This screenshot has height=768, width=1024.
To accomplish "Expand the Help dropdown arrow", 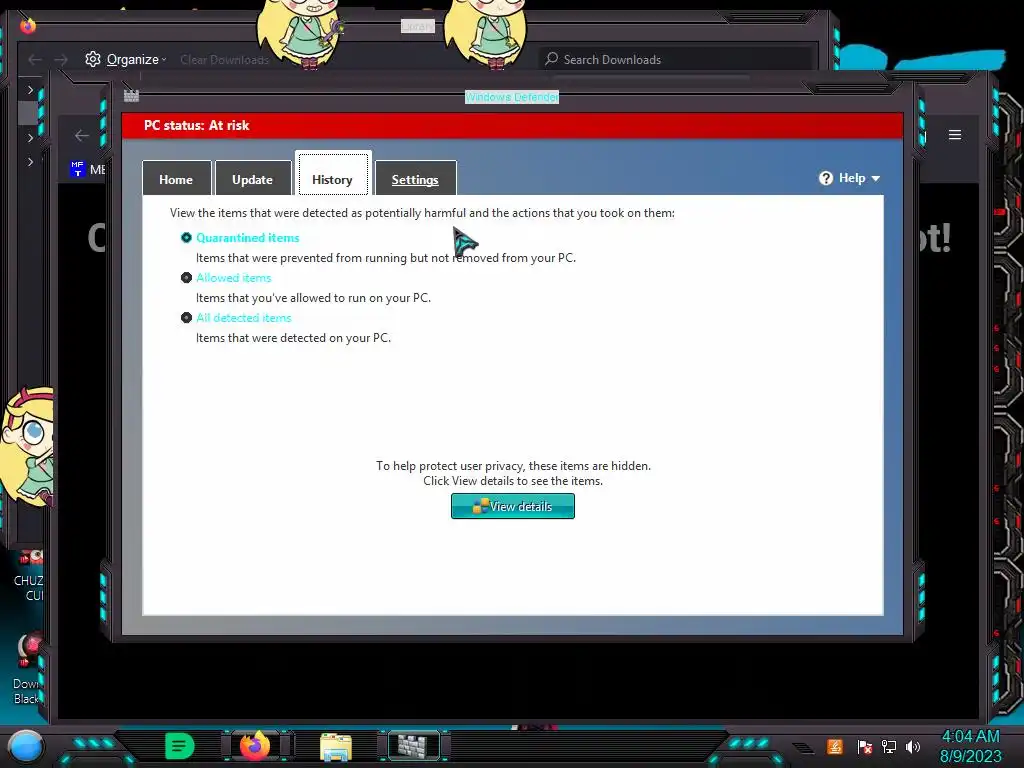I will click(876, 178).
